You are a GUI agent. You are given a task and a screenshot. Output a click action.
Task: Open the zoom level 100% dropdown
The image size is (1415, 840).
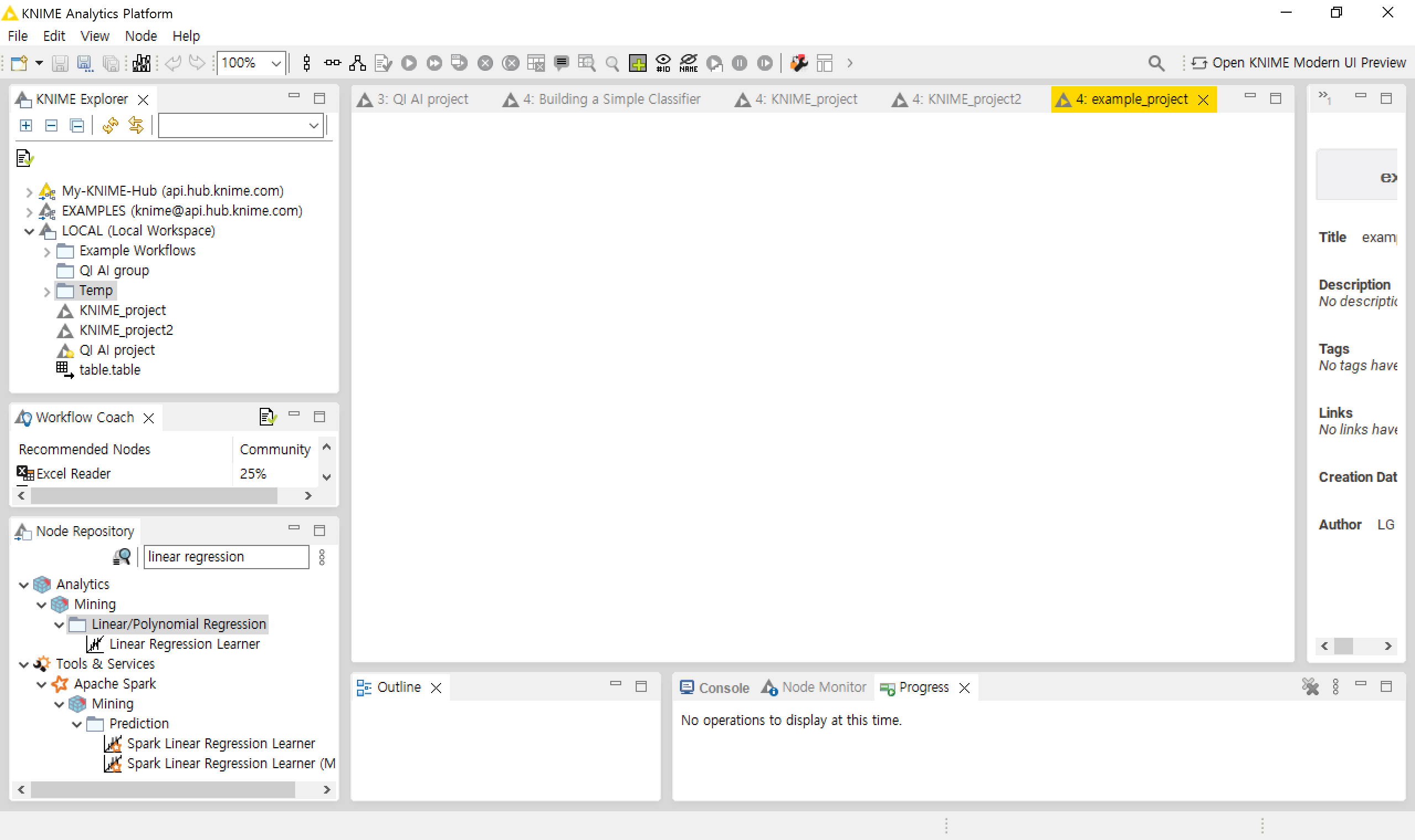pyautogui.click(x=276, y=63)
